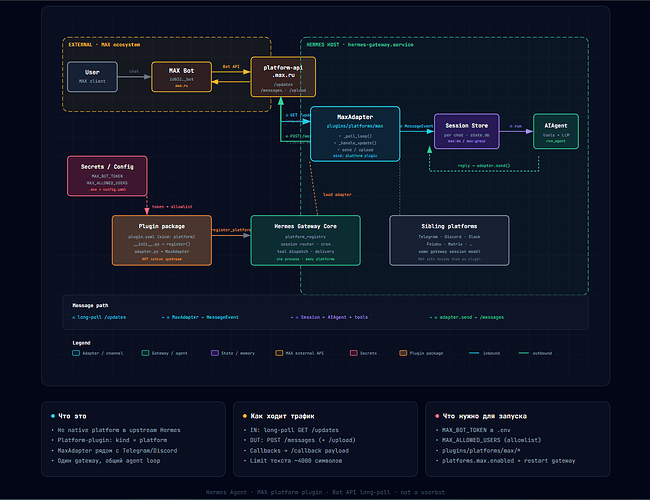
Task: Select the Secrets / Config node
Action: [x=107, y=176]
